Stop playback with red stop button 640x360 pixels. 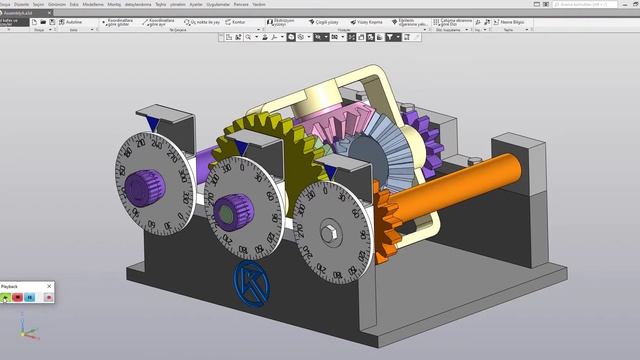tap(17, 298)
